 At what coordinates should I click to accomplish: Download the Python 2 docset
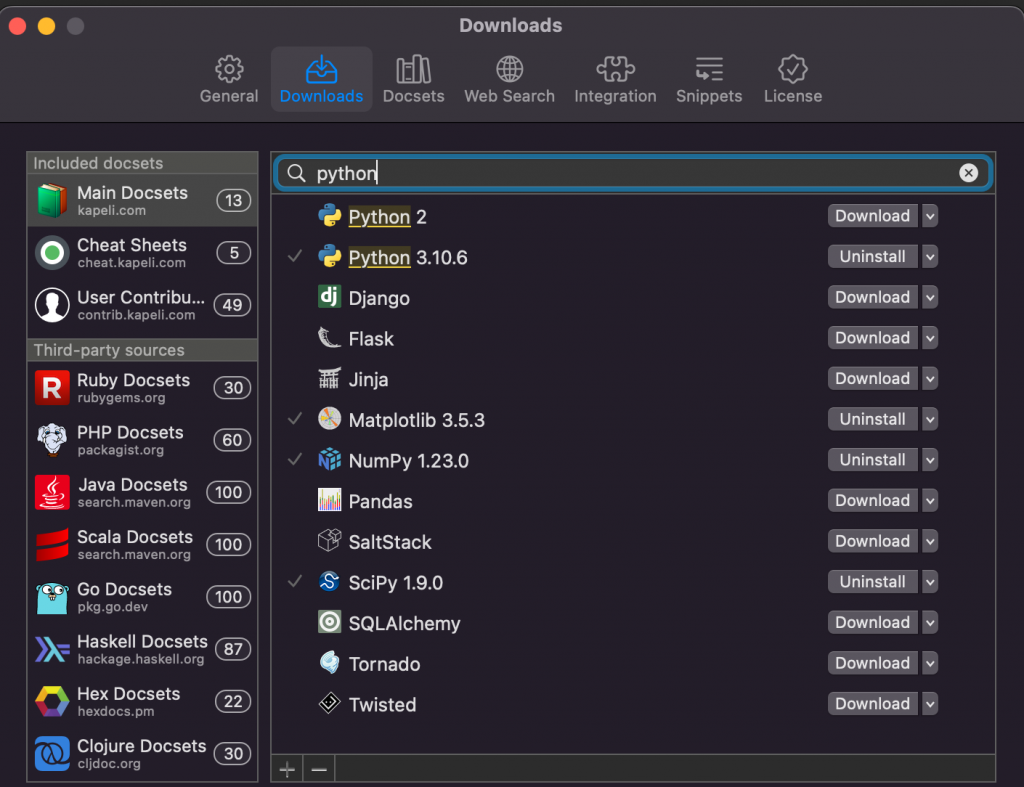pyautogui.click(x=872, y=216)
